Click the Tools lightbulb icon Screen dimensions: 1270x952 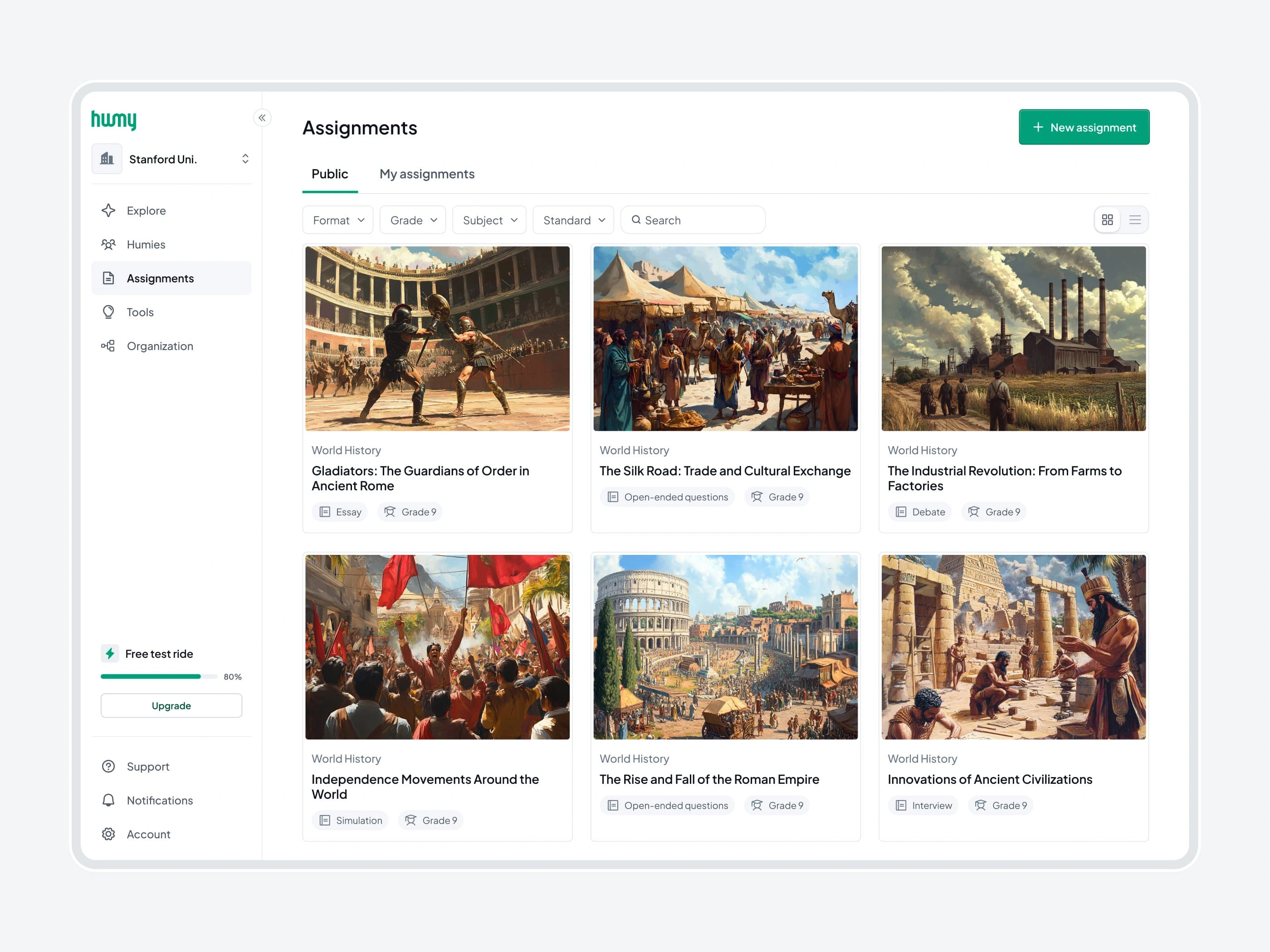(108, 312)
